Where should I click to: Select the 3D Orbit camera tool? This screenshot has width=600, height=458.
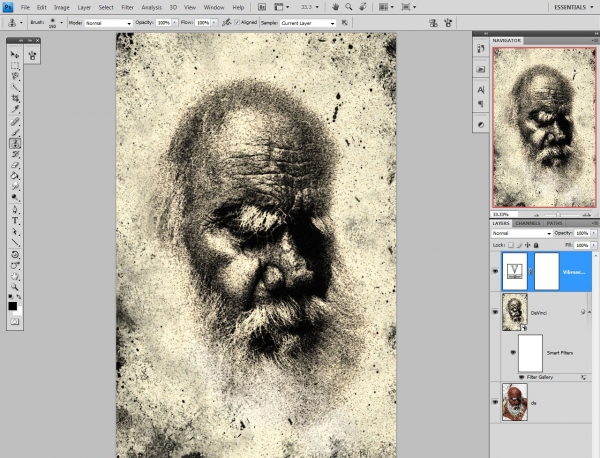(15, 266)
